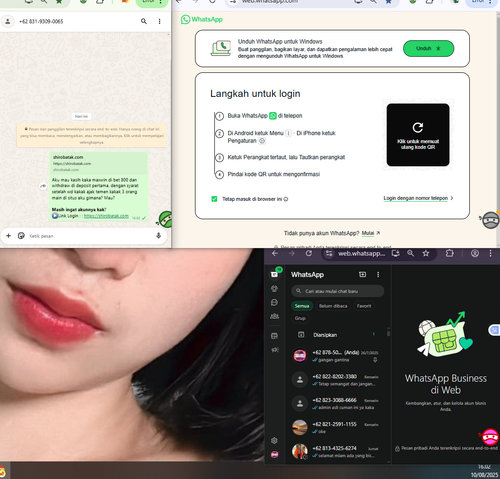Open chat +62 878-50... (Anda)
This screenshot has height=479, width=500.
[x=337, y=356]
